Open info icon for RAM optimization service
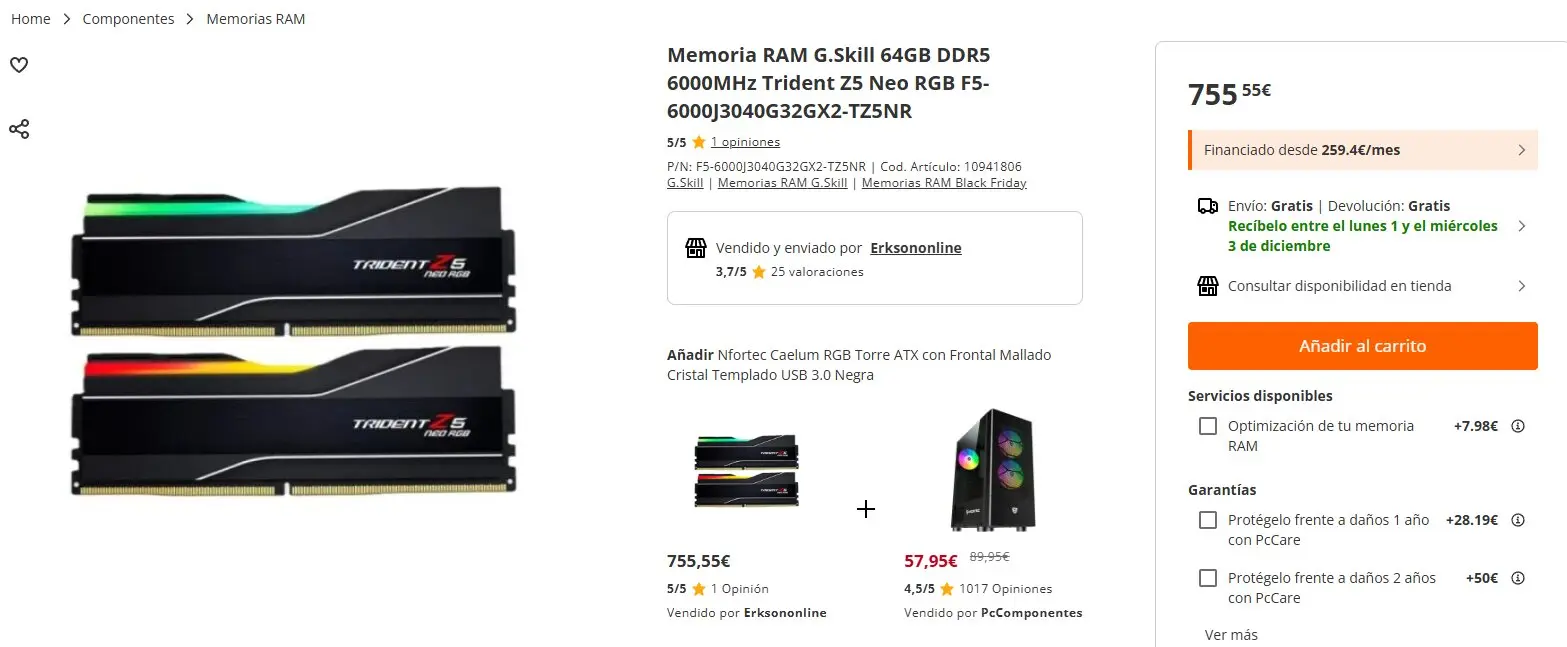Screen dimensions: 1567x647 1517,426
